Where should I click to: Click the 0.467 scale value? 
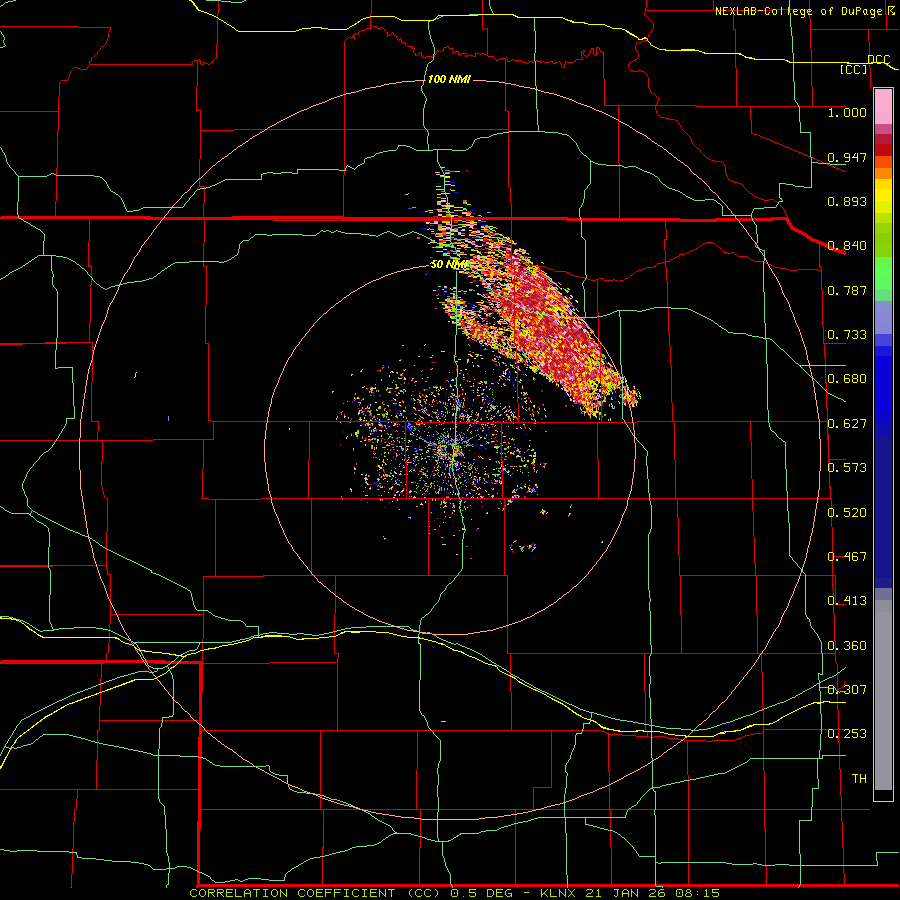847,557
